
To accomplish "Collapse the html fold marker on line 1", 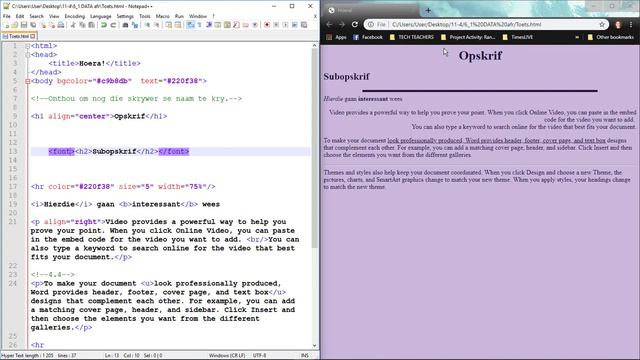I will [28, 46].
